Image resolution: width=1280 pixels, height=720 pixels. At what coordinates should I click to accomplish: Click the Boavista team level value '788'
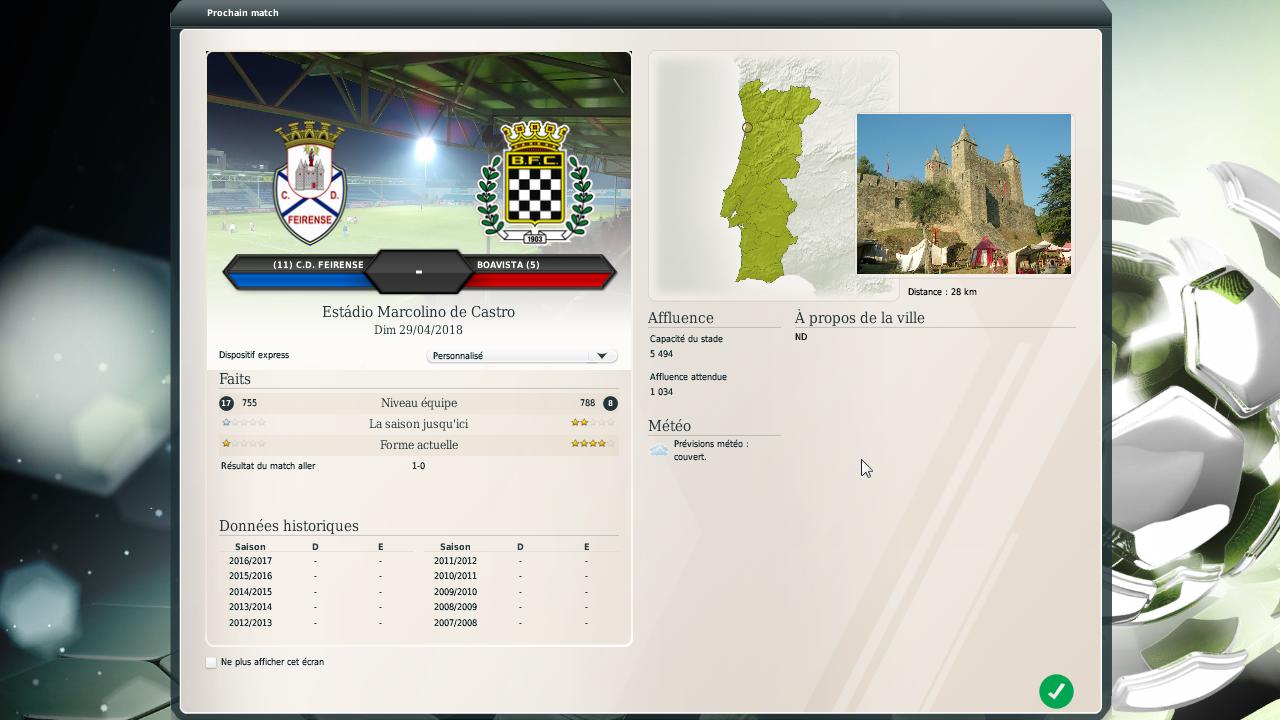tap(587, 403)
